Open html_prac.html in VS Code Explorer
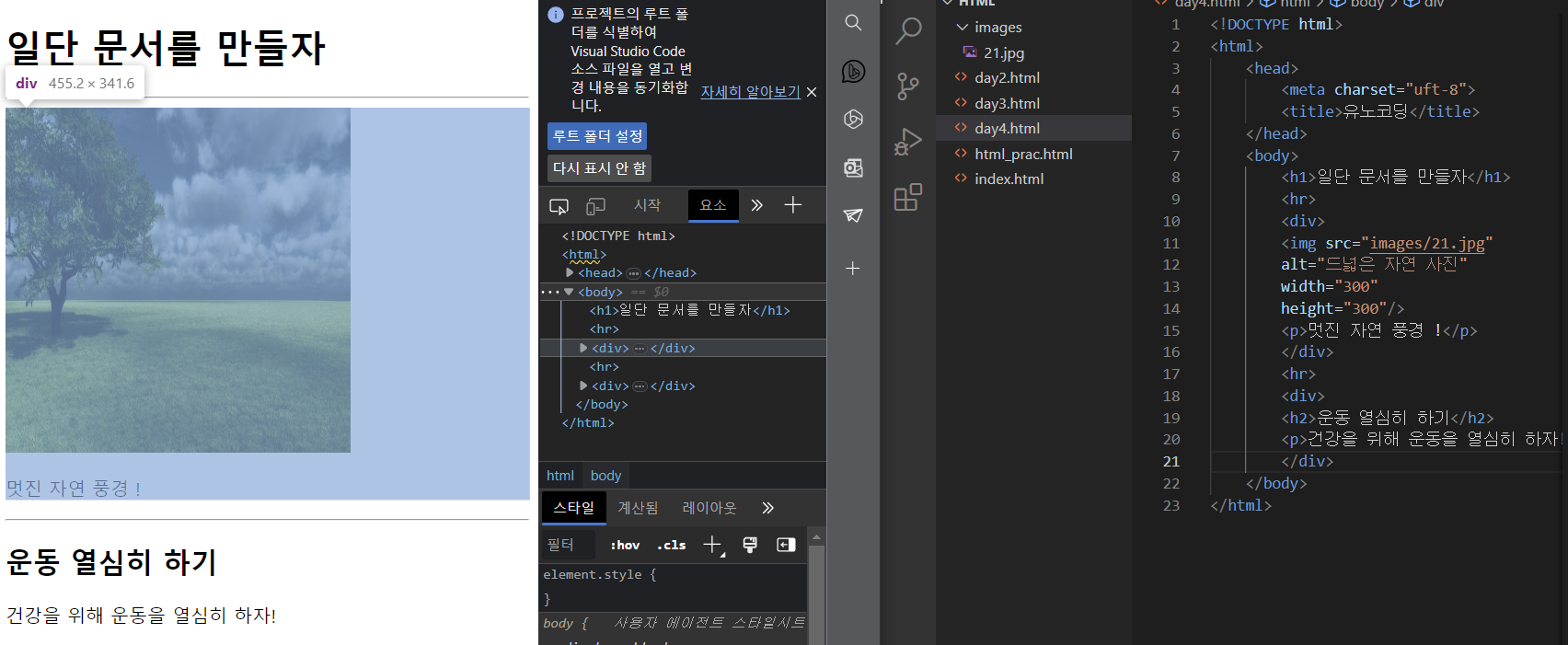The image size is (1568, 645). coord(1023,155)
